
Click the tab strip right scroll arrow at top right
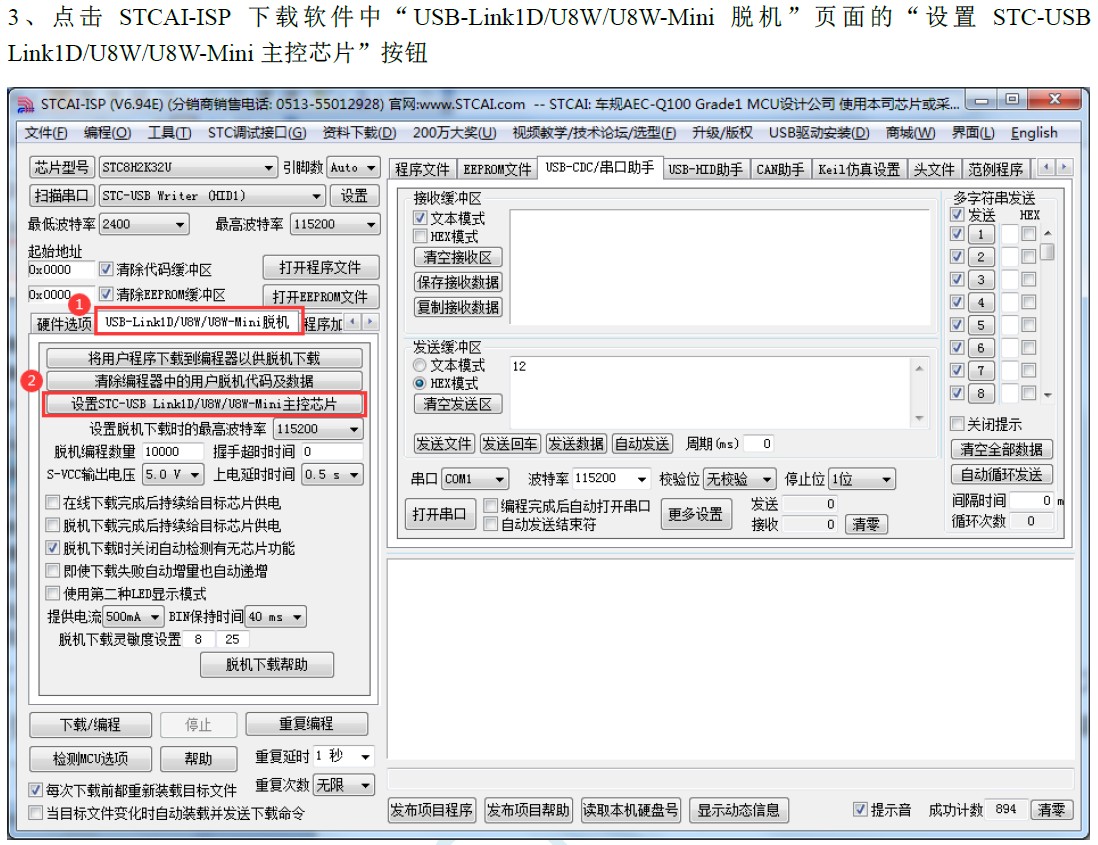coord(1064,167)
